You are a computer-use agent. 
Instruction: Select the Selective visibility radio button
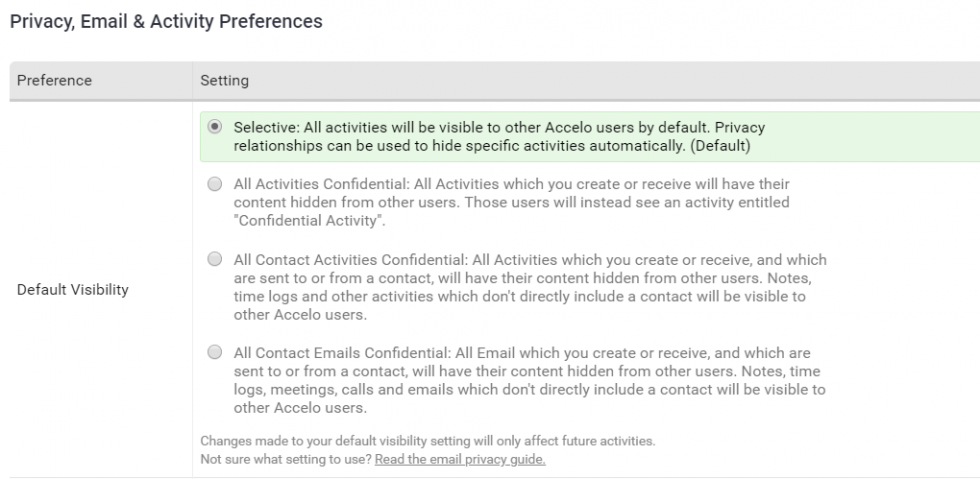coord(215,128)
